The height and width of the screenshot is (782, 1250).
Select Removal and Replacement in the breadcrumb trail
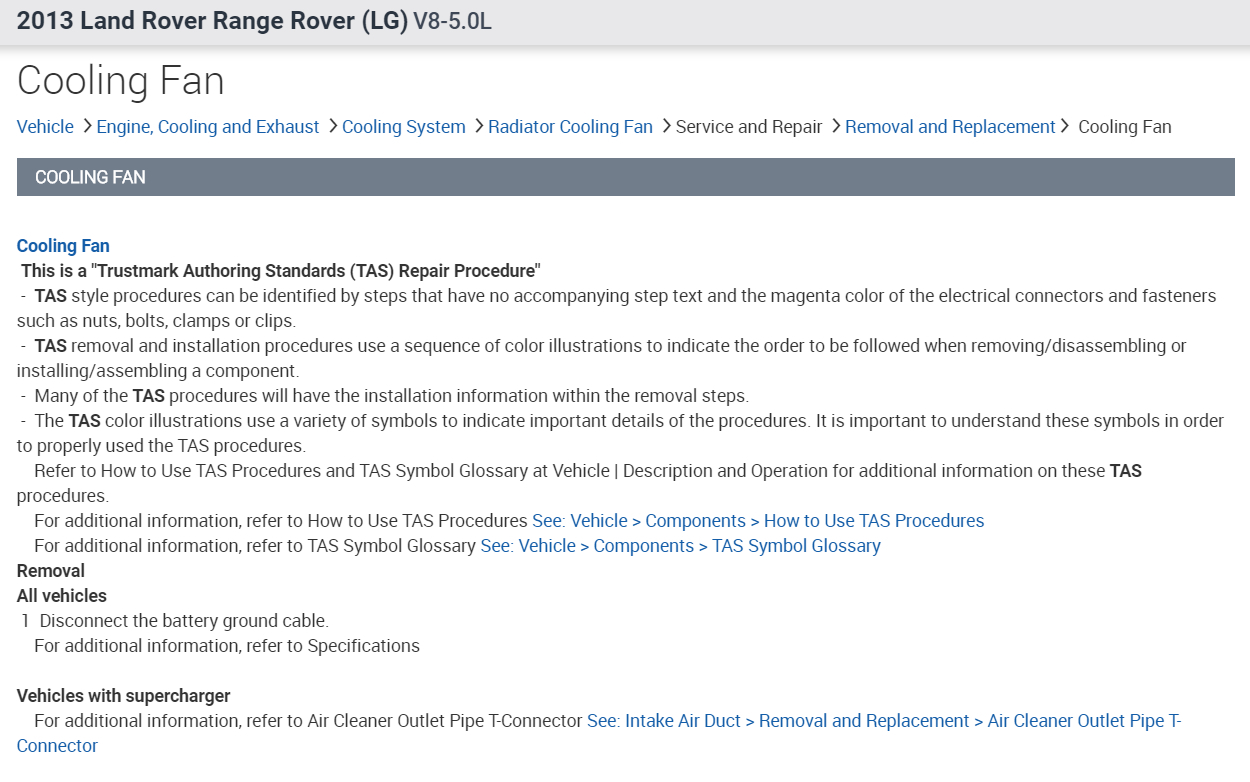pos(950,127)
